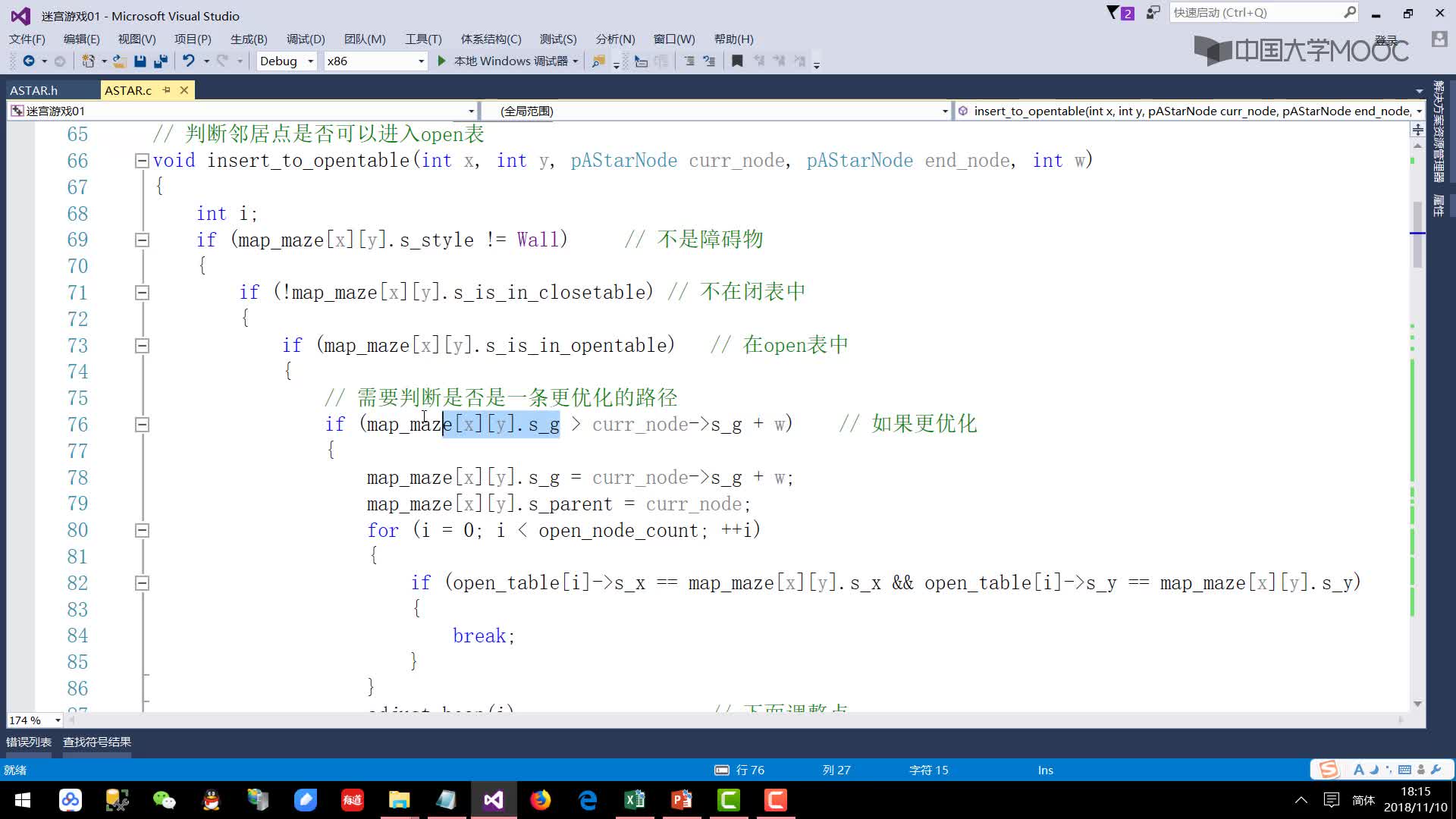Click the Find in Files icon
The height and width of the screenshot is (819, 1456).
tap(598, 61)
